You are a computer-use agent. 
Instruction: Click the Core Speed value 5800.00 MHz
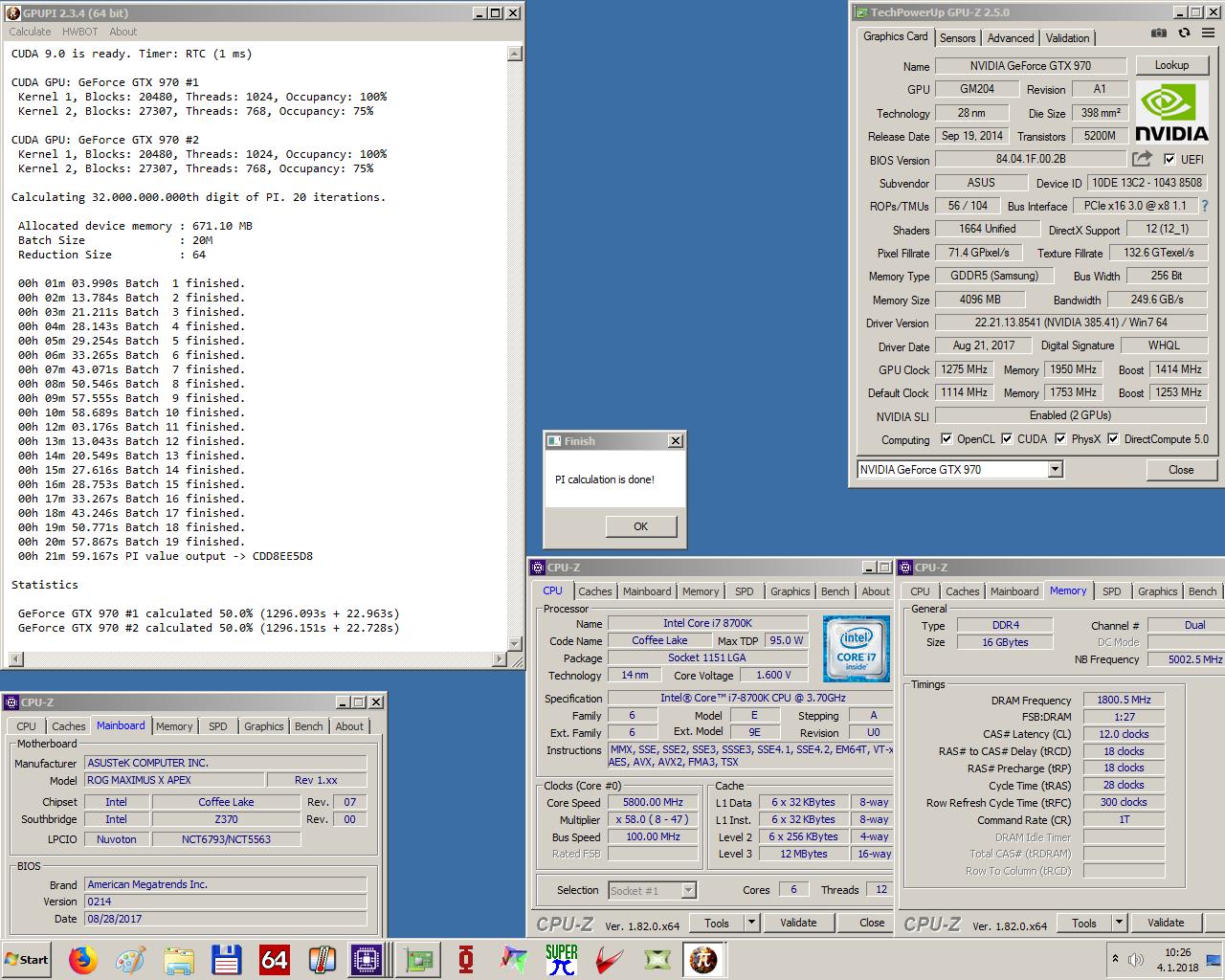tap(654, 803)
